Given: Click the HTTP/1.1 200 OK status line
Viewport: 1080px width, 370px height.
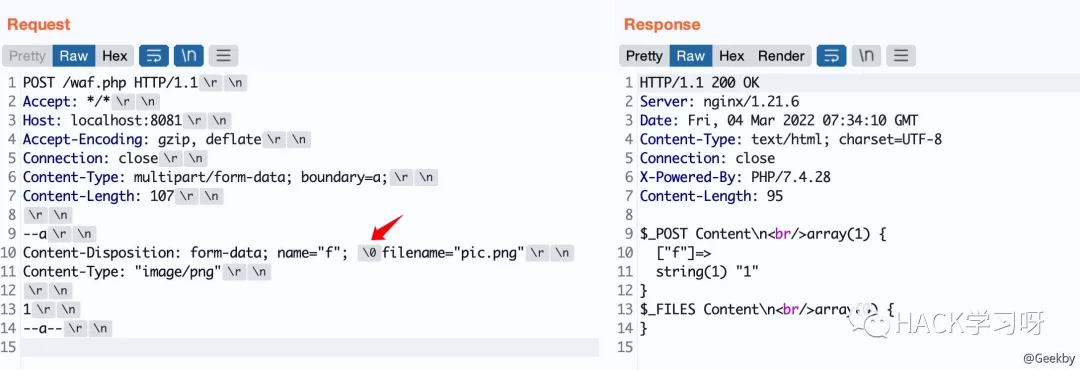Looking at the screenshot, I should click(x=700, y=83).
